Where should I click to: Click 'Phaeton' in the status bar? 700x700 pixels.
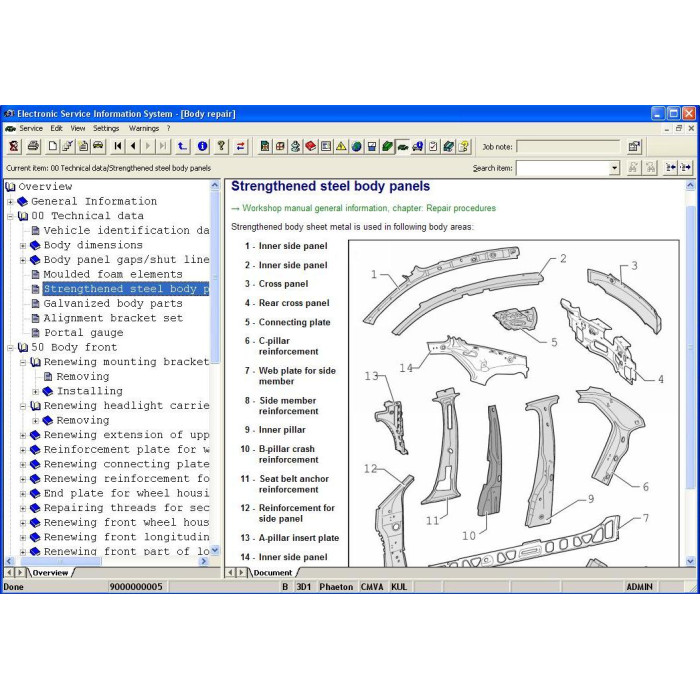coord(336,587)
